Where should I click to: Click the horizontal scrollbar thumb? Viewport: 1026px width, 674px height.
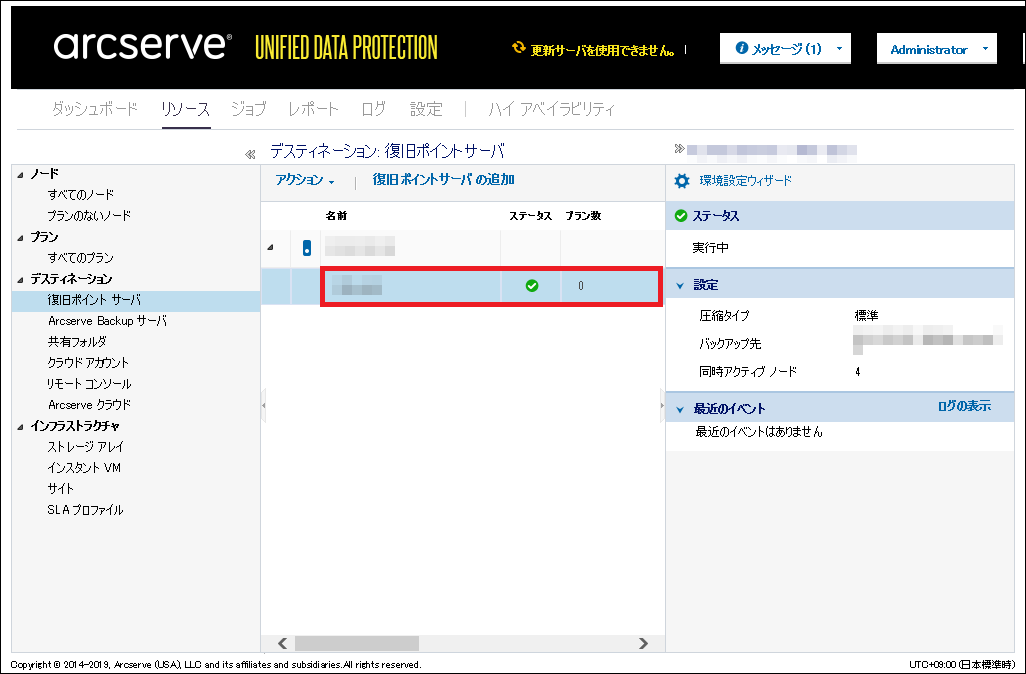[357, 643]
